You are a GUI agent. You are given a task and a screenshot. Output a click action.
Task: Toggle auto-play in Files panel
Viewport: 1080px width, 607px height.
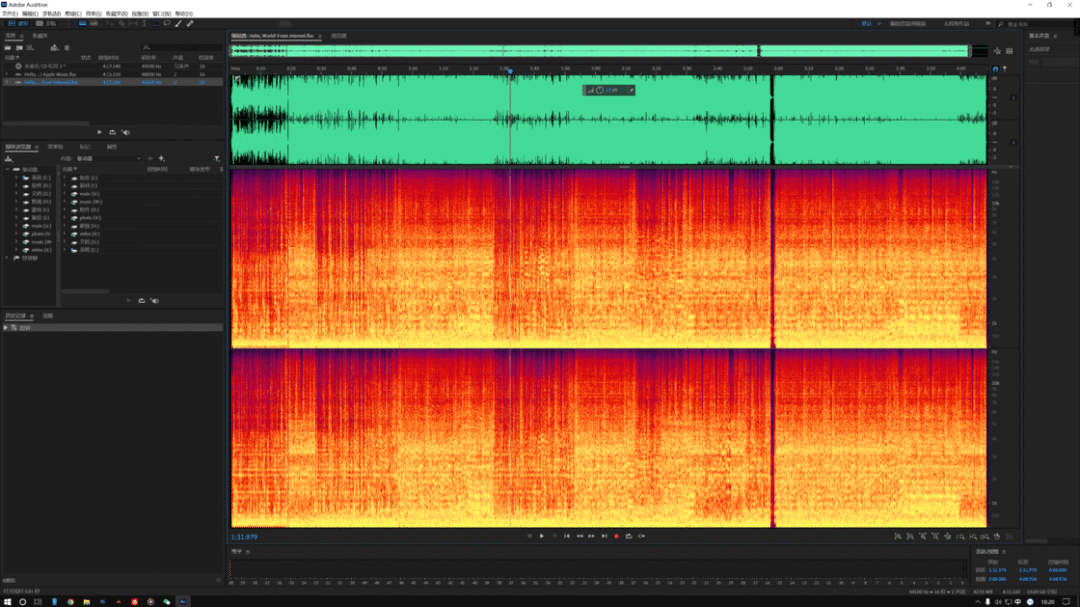125,132
